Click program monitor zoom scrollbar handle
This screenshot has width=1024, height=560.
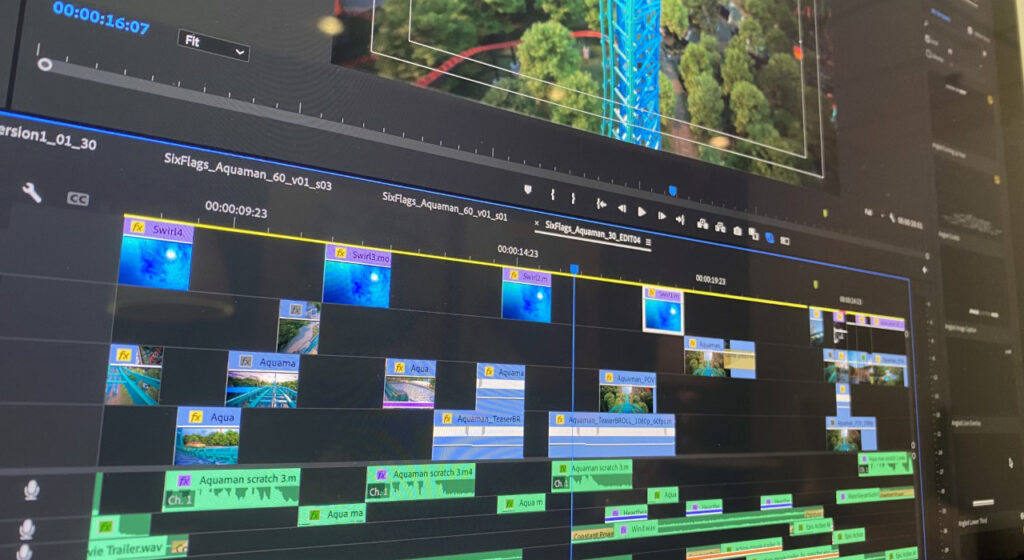point(44,64)
